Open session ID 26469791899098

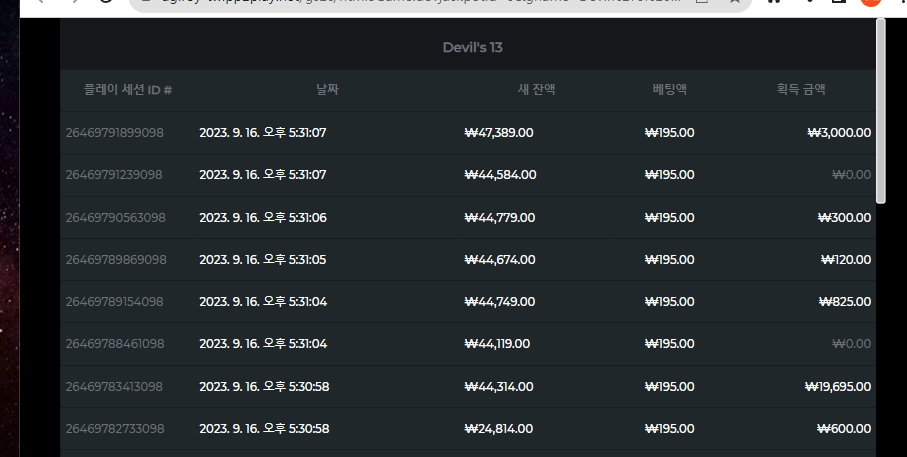tap(115, 132)
